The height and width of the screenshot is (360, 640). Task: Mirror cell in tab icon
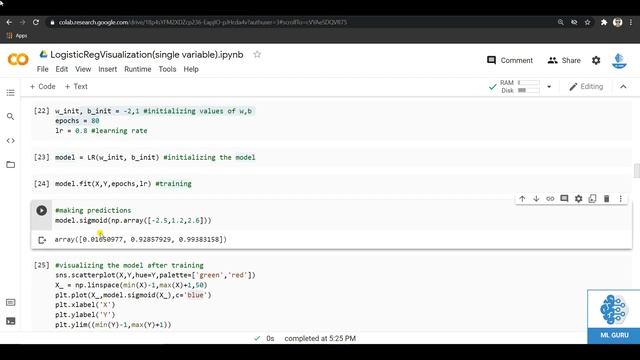point(592,199)
